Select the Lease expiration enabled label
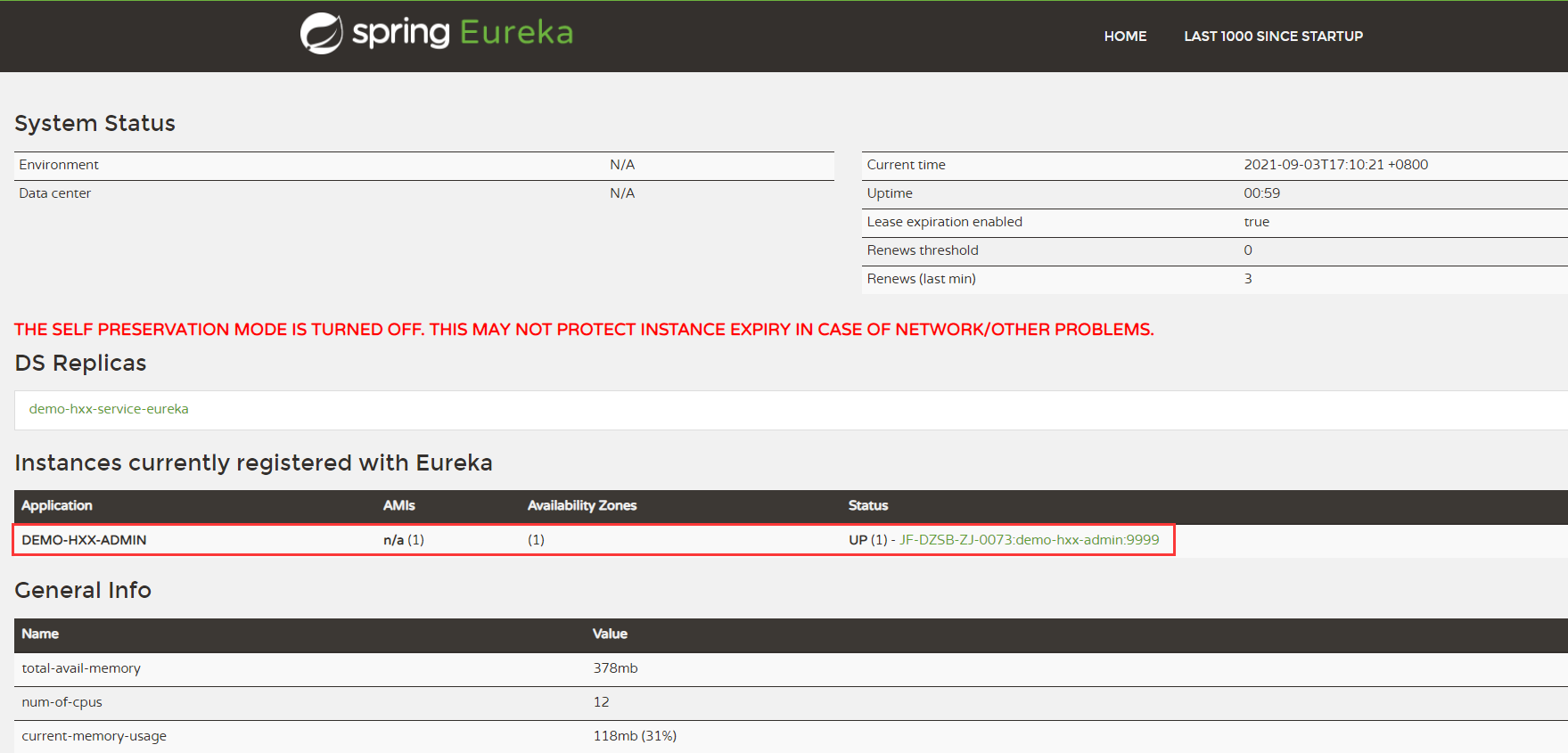Image resolution: width=1568 pixels, height=753 pixels. coord(945,222)
